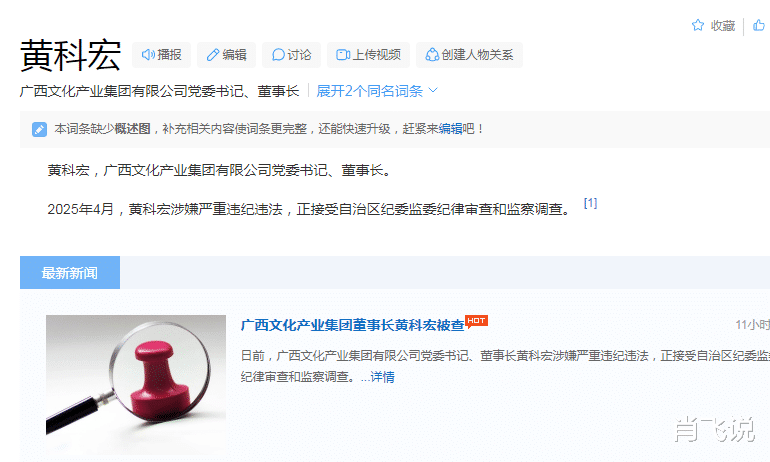Click the 黄科宏 entry title
The image size is (770, 462).
click(71, 55)
